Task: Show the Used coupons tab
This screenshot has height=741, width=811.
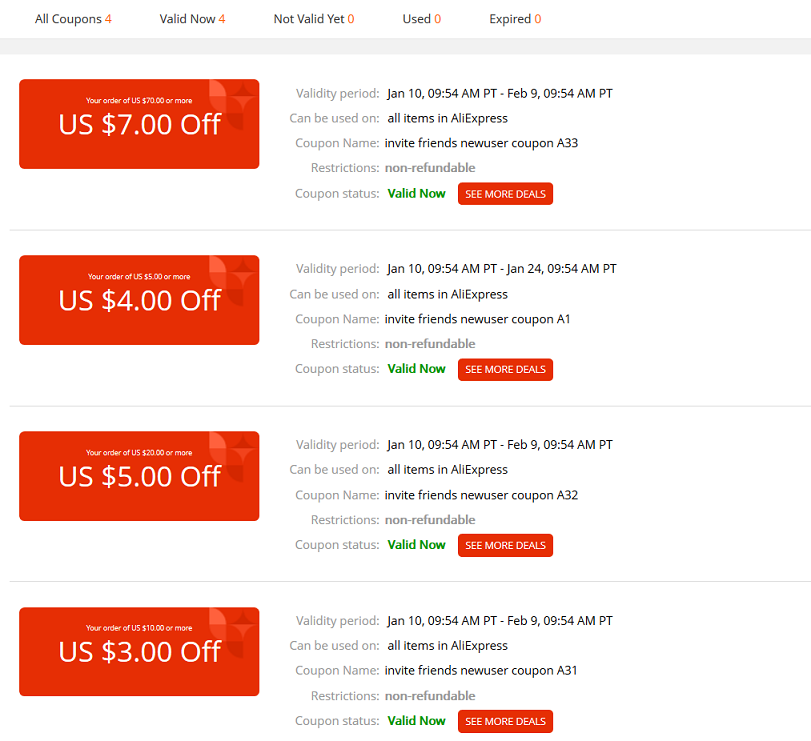Action: [x=422, y=19]
